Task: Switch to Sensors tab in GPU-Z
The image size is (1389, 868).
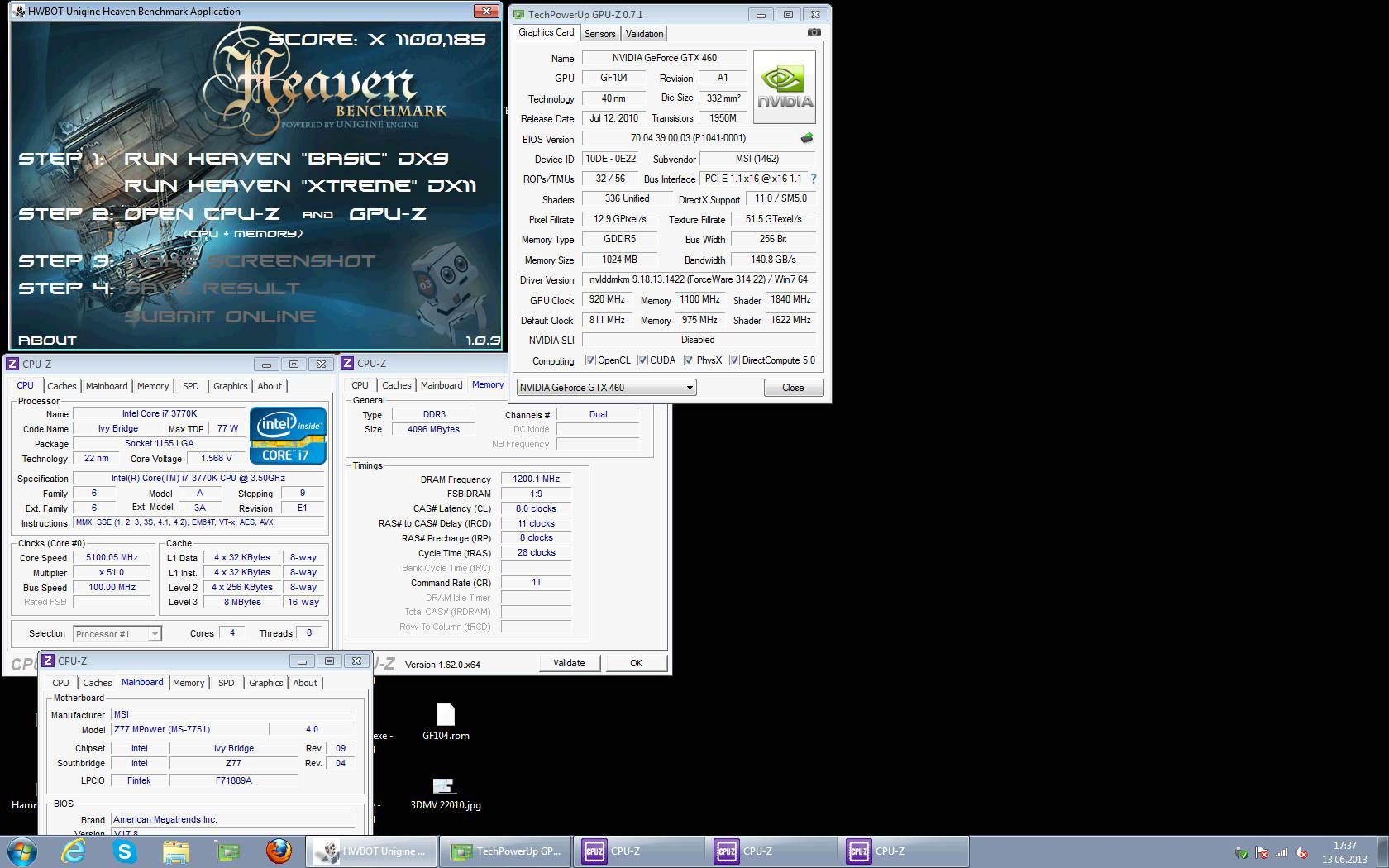Action: click(x=599, y=34)
